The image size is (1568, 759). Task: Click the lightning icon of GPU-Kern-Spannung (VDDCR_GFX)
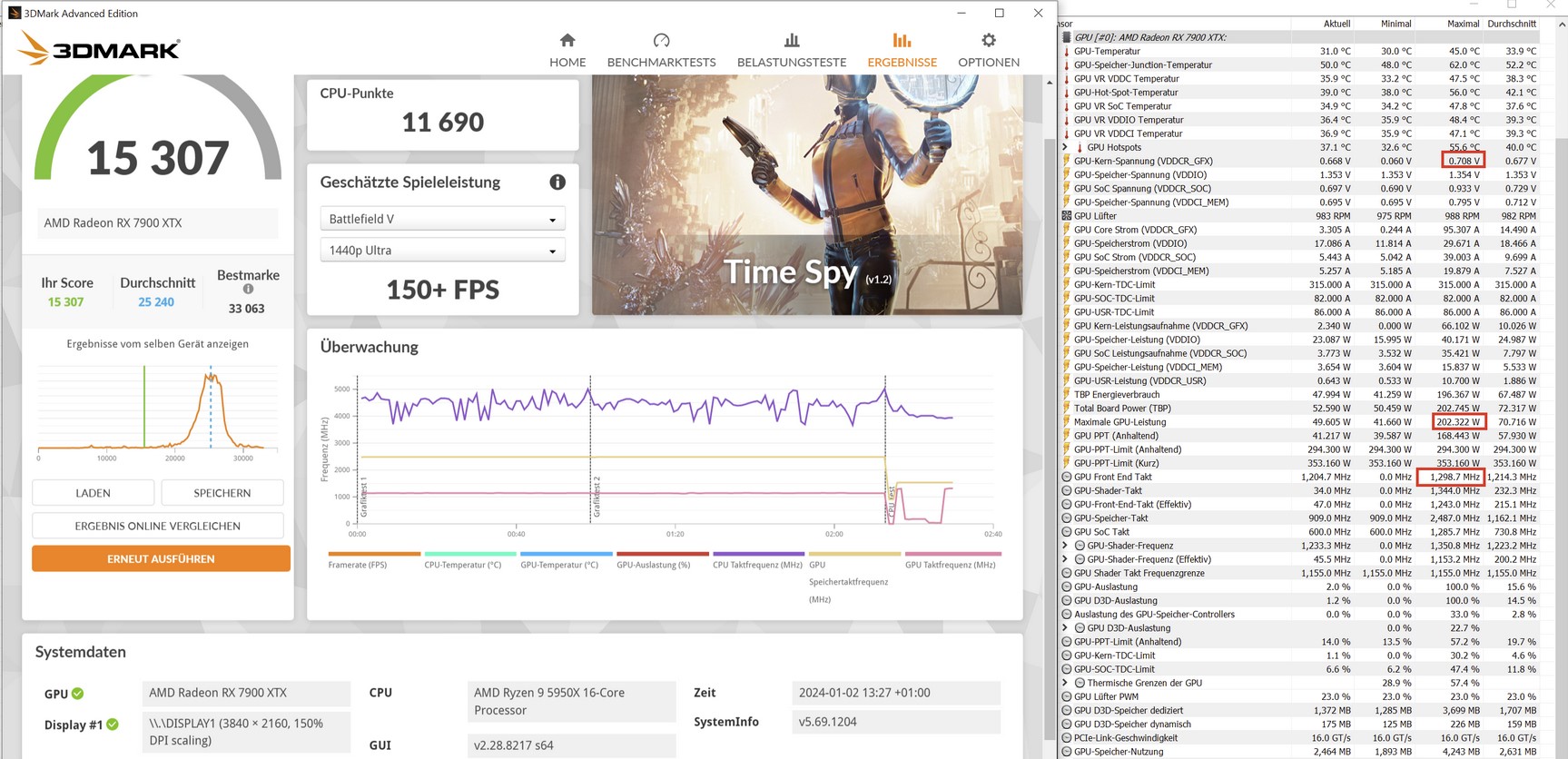tap(1067, 161)
